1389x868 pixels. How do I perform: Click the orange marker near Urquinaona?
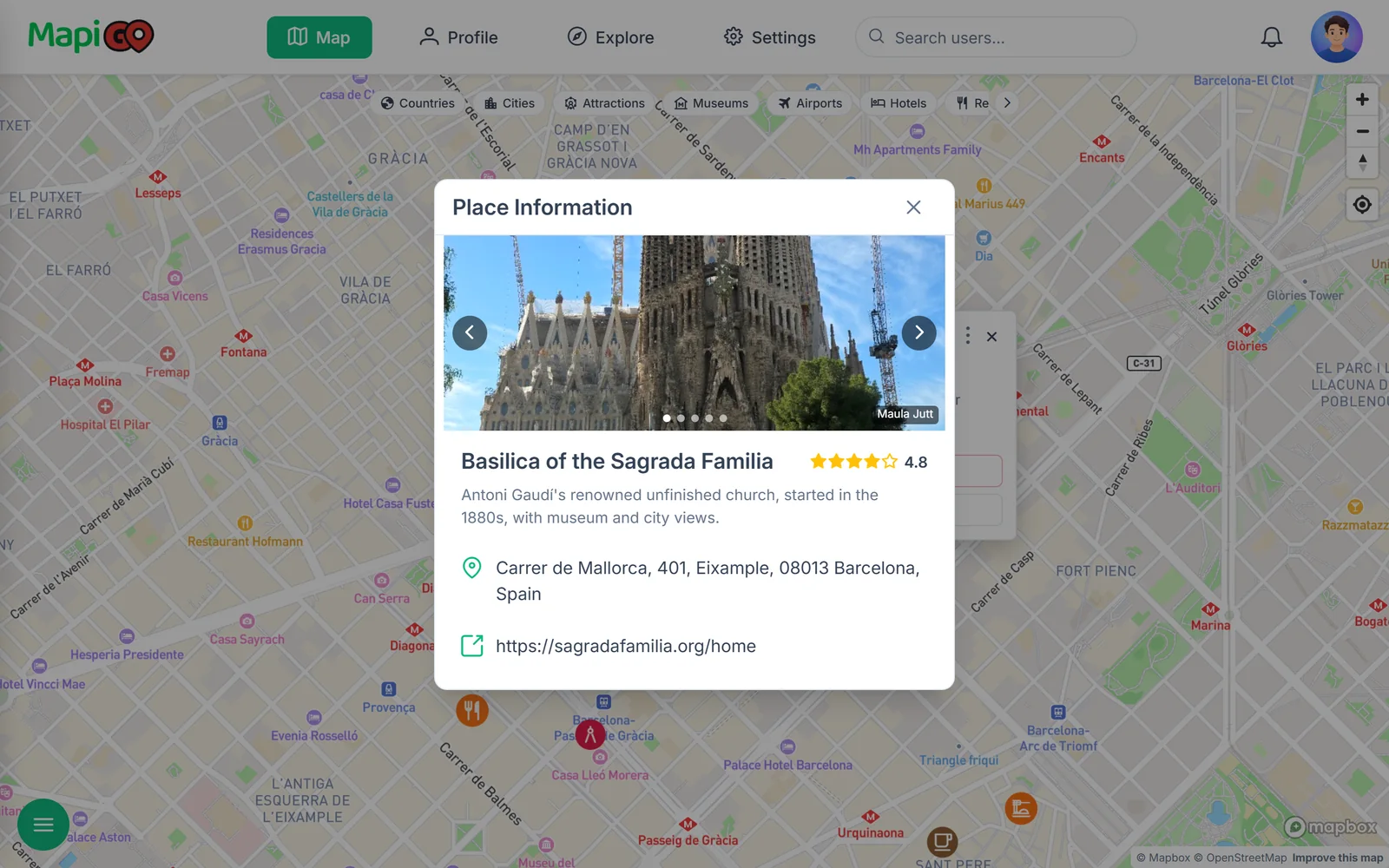coord(1021,809)
